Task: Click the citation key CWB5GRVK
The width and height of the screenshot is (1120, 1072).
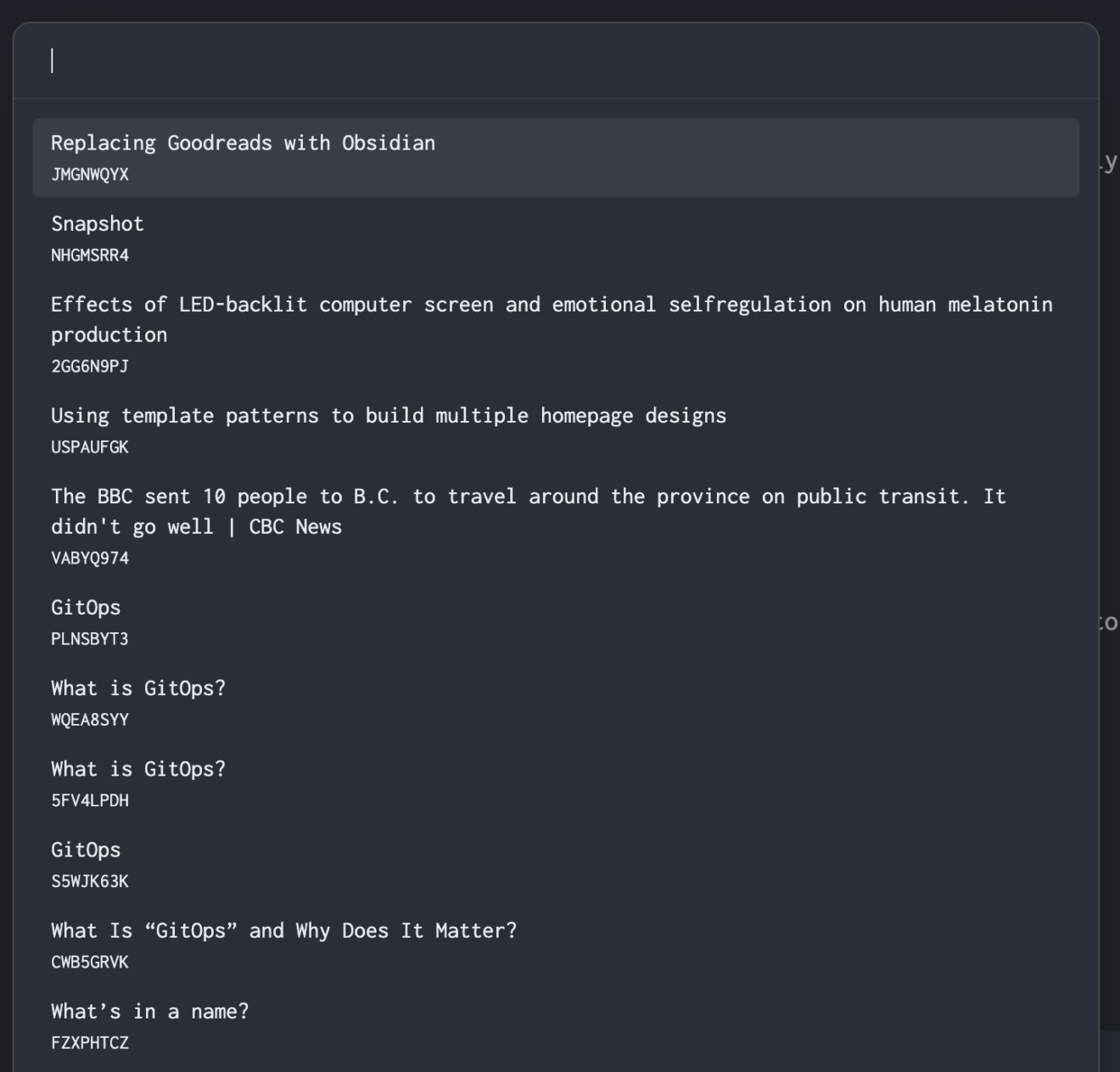Action: pos(90,962)
